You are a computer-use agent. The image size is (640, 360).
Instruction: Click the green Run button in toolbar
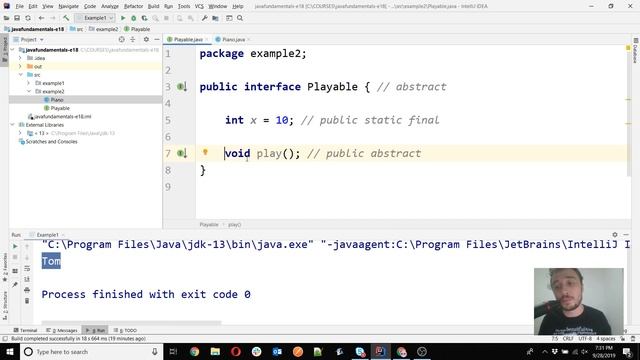coord(123,18)
